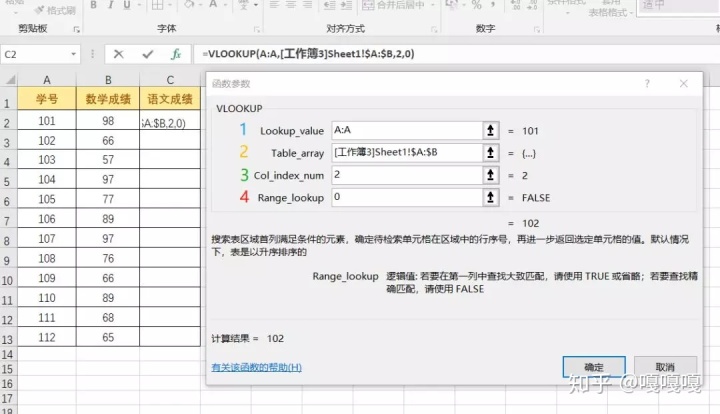The image size is (720, 414).
Task: Click the comma style icon
Action: pyautogui.click(x=493, y=5)
